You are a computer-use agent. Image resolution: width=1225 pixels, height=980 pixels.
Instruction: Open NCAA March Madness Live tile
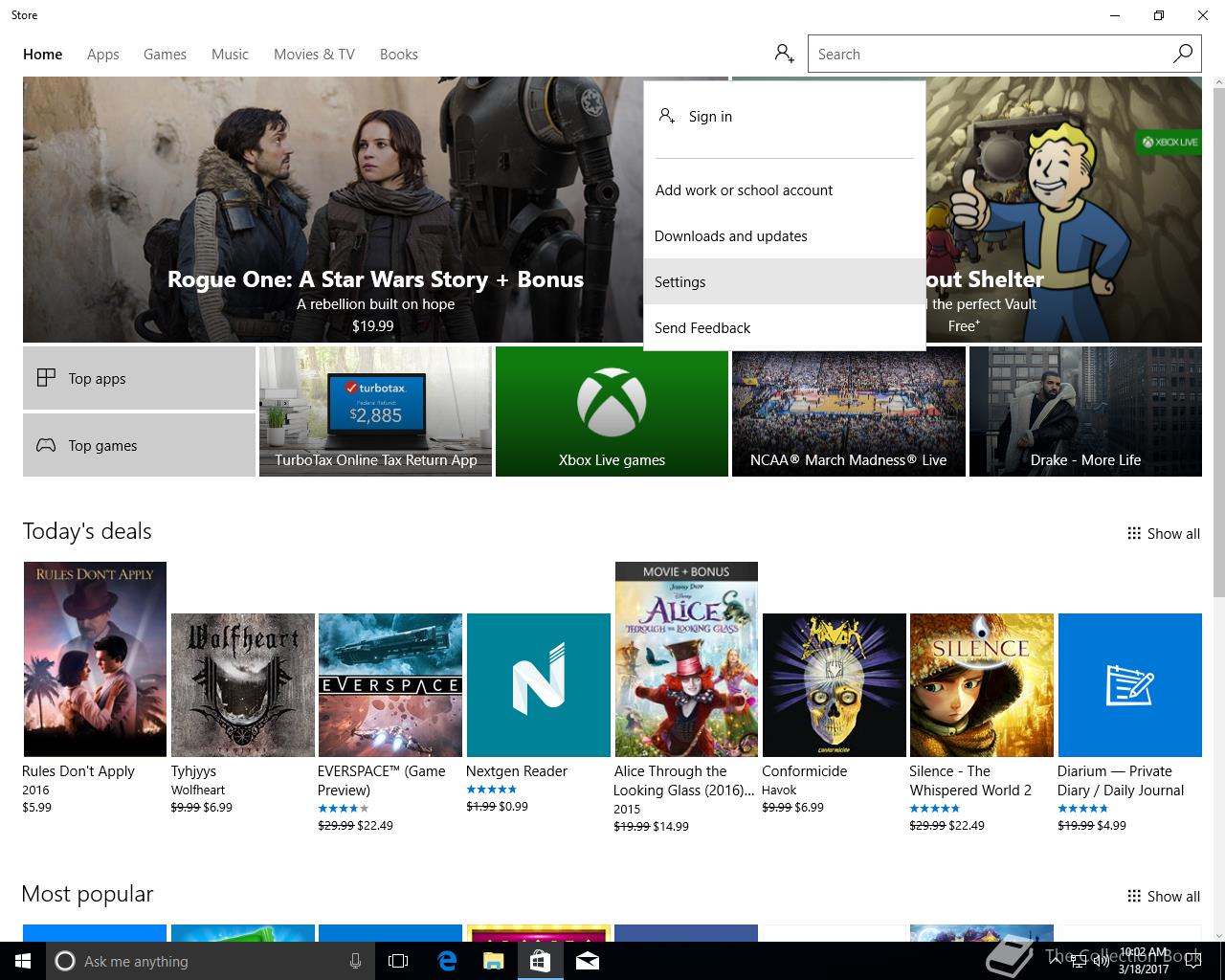point(848,412)
